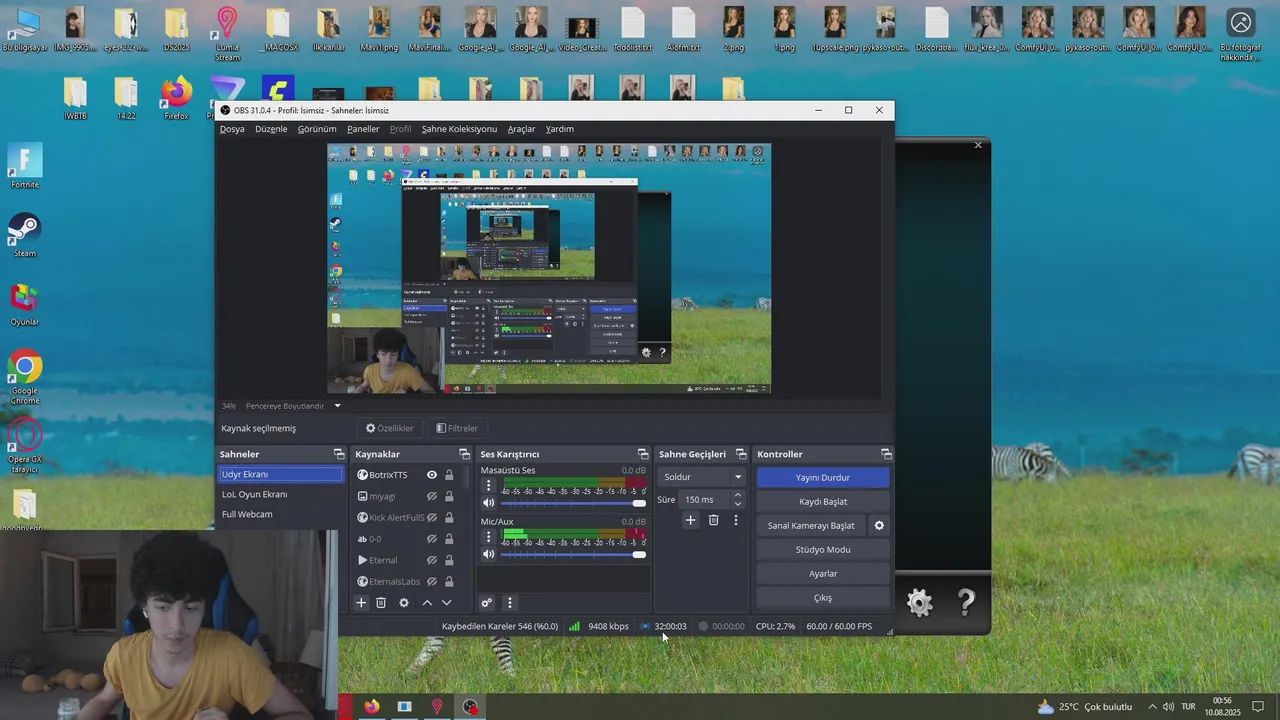The width and height of the screenshot is (1280, 720).
Task: Increase Süre duration with up arrow
Action: pyautogui.click(x=738, y=495)
